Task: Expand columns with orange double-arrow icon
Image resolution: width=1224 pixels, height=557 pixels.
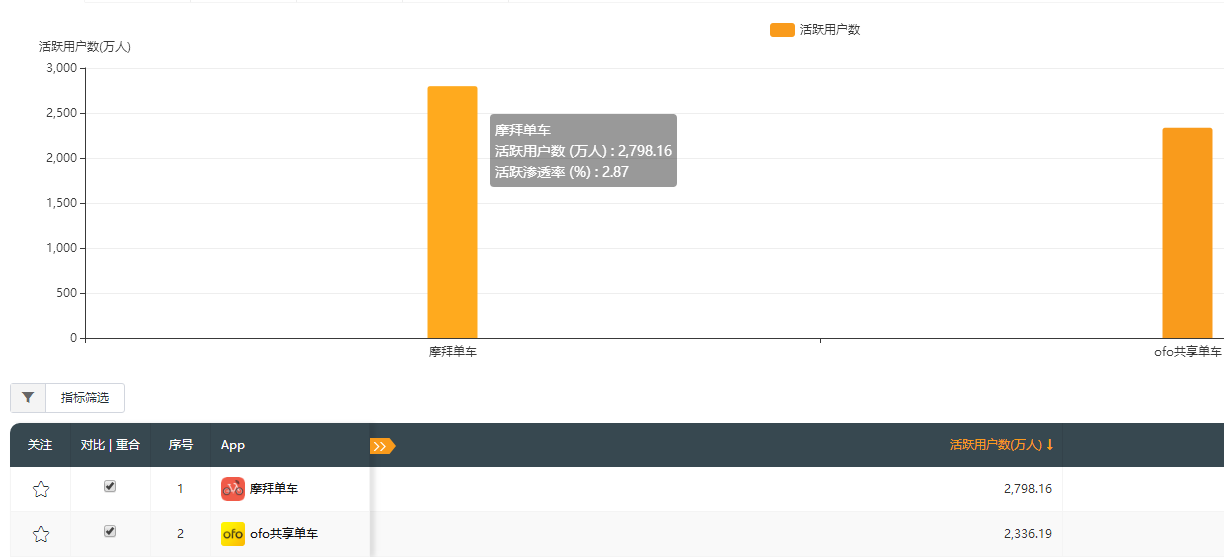Action: [x=382, y=446]
